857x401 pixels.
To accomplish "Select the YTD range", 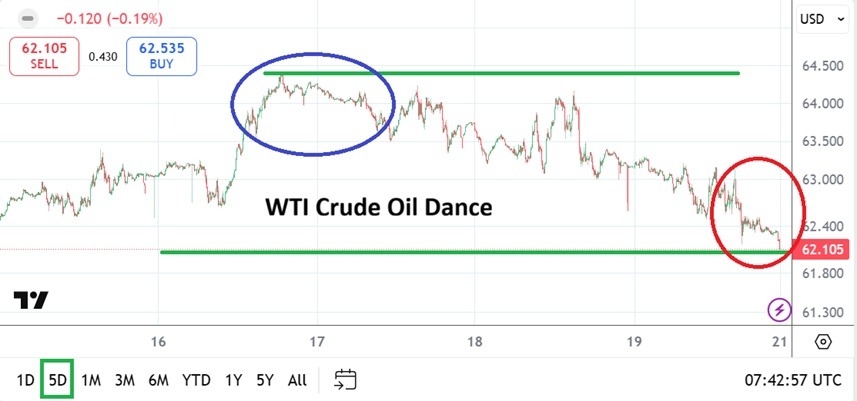I will 196,380.
